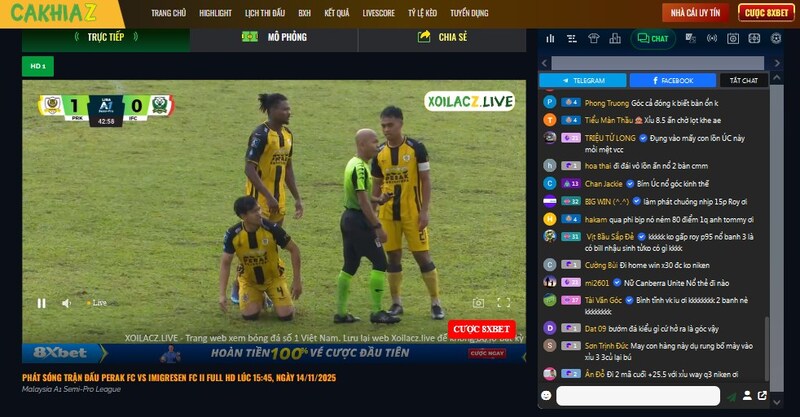
Task: Switch to the Mô Phỏng tab
Action: tap(272, 37)
